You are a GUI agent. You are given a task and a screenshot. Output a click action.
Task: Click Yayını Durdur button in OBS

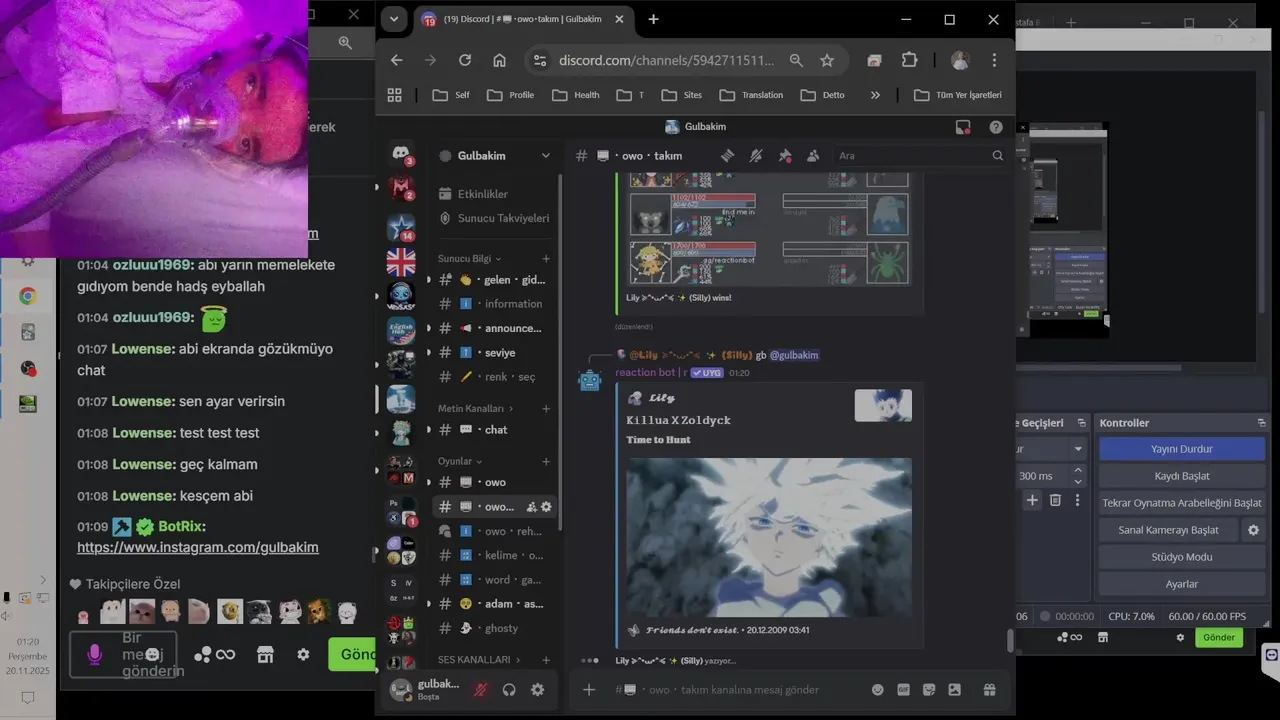[x=1182, y=449]
